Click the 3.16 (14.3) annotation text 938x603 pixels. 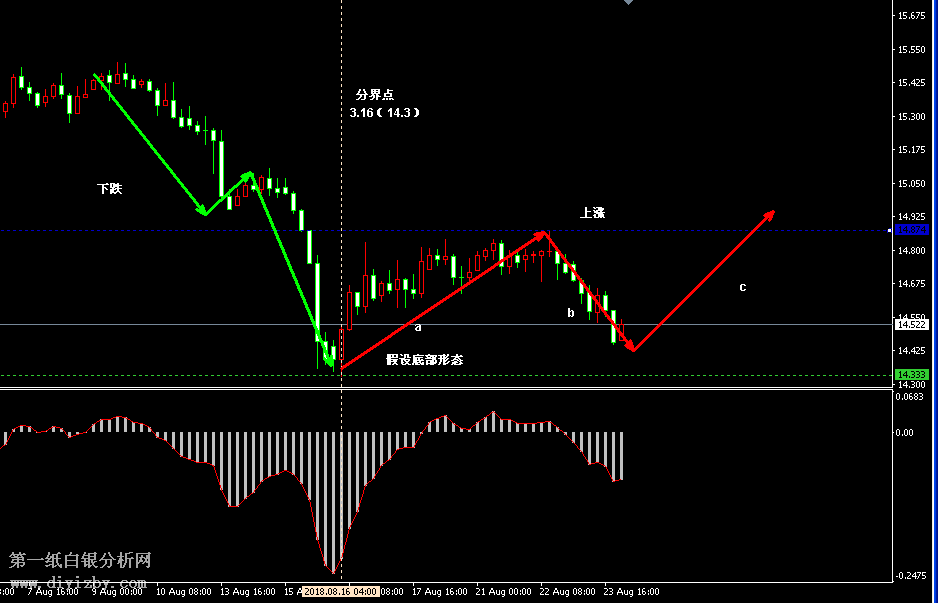384,113
